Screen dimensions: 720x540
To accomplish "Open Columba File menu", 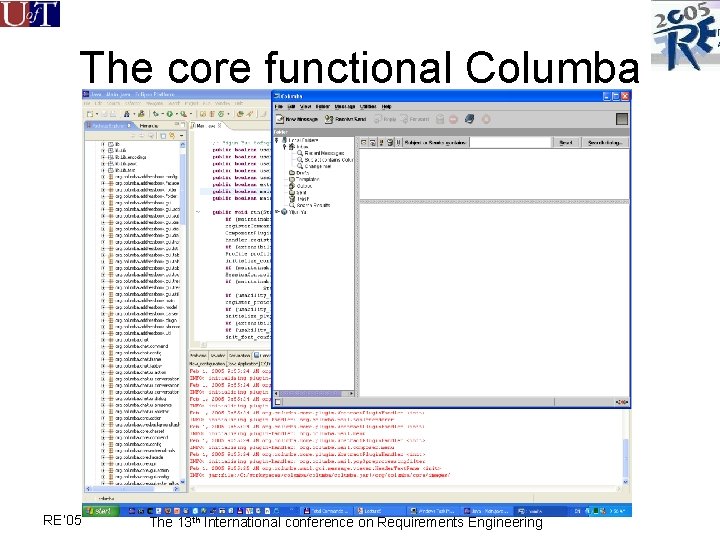I will [x=278, y=107].
